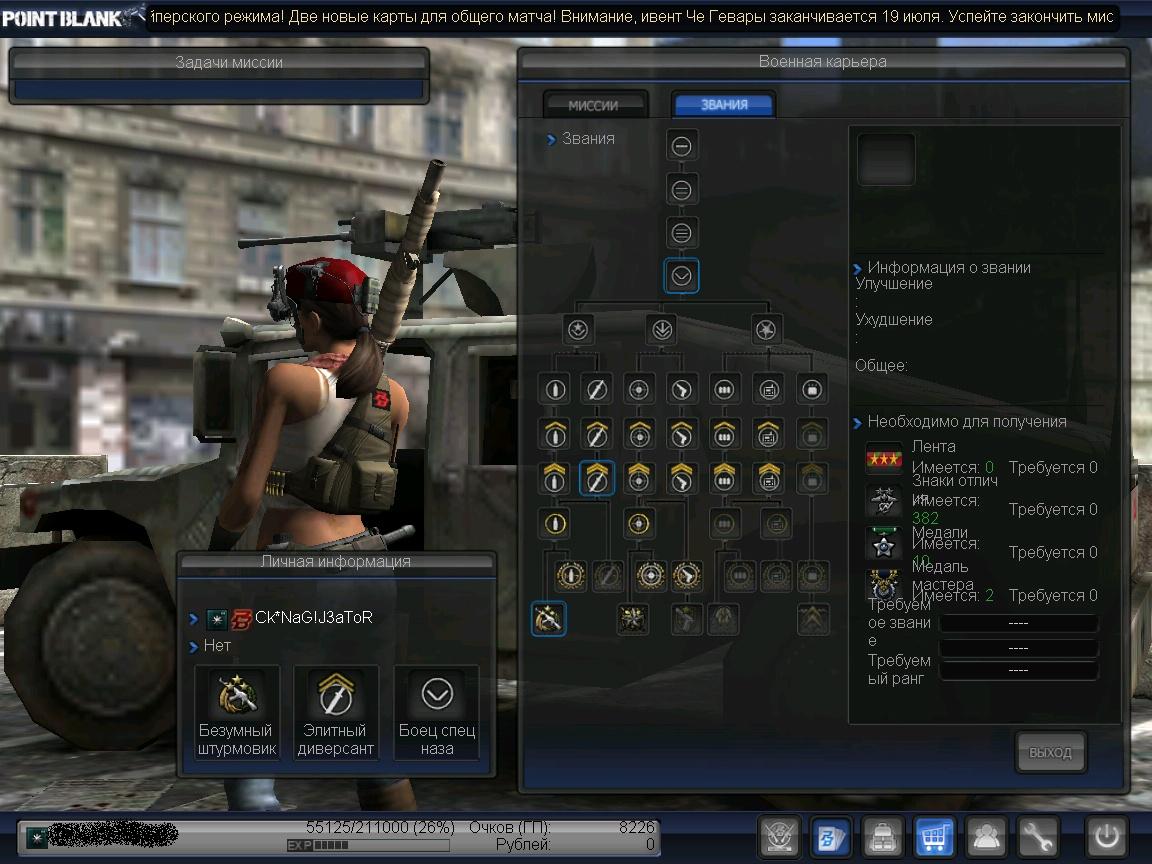The width and height of the screenshot is (1152, 864).
Task: Select the ЗВАНИЯ tab
Action: tap(724, 105)
